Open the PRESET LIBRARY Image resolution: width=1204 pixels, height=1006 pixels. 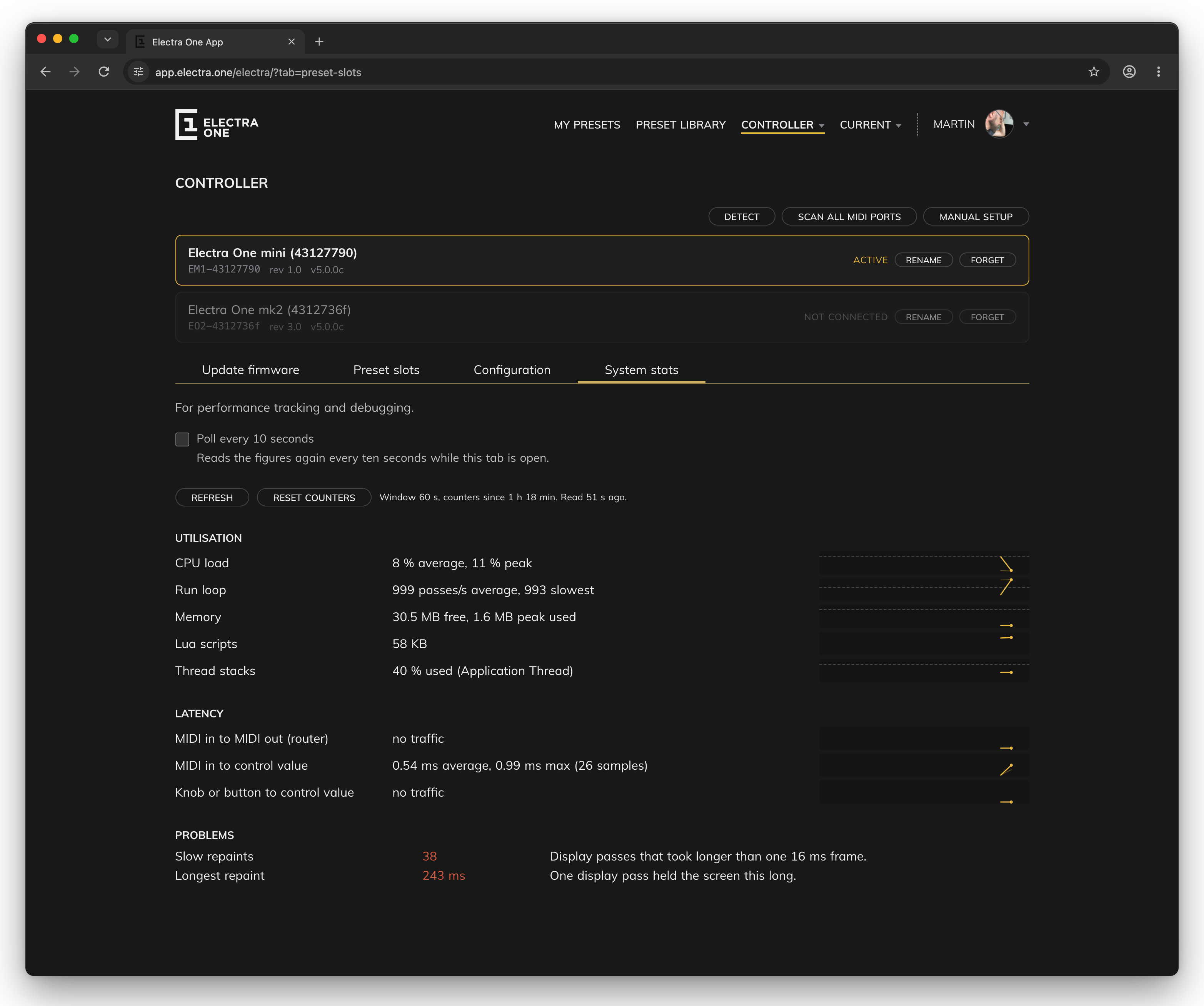click(x=680, y=124)
